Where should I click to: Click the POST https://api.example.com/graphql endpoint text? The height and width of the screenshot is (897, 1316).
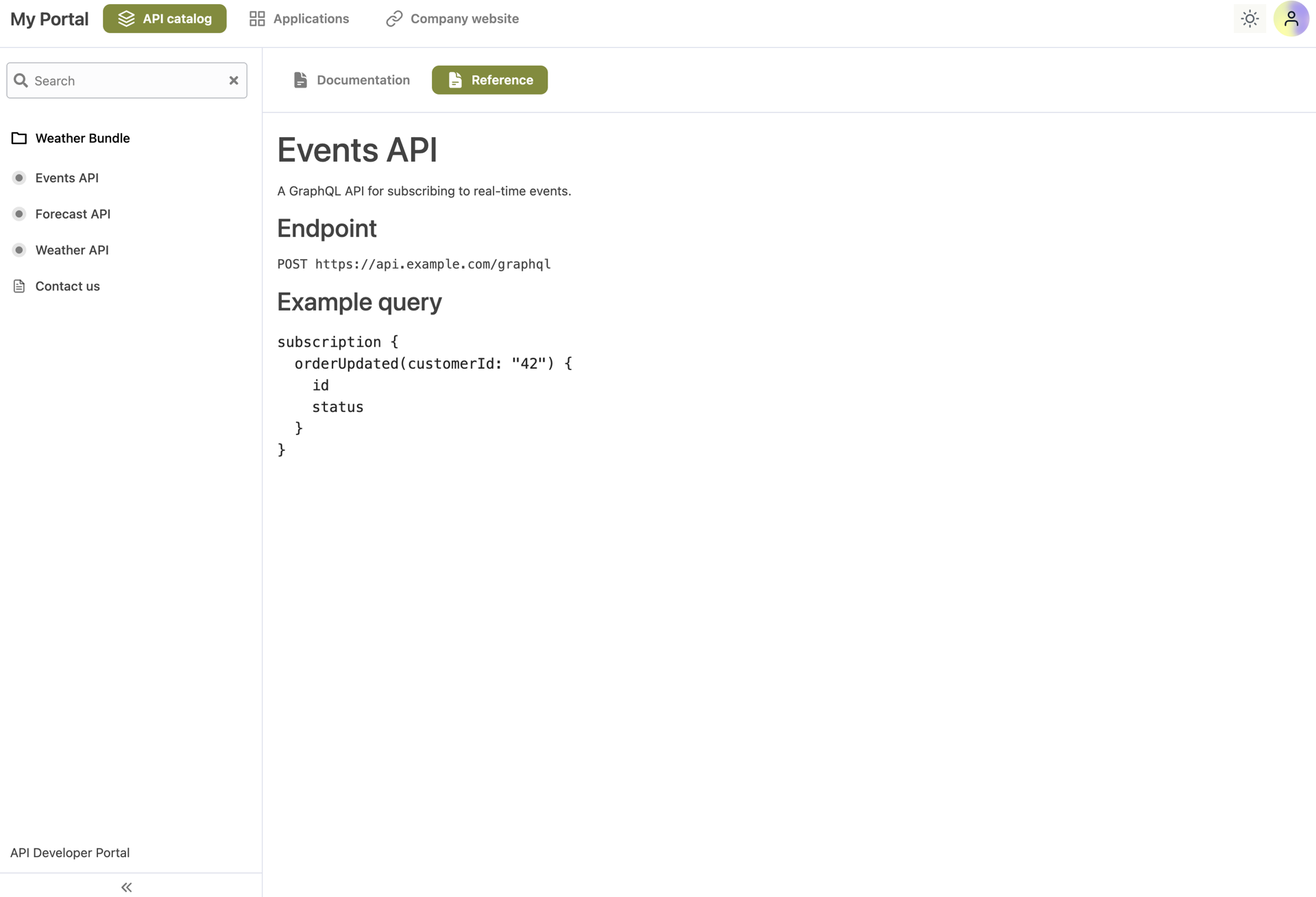coord(414,264)
